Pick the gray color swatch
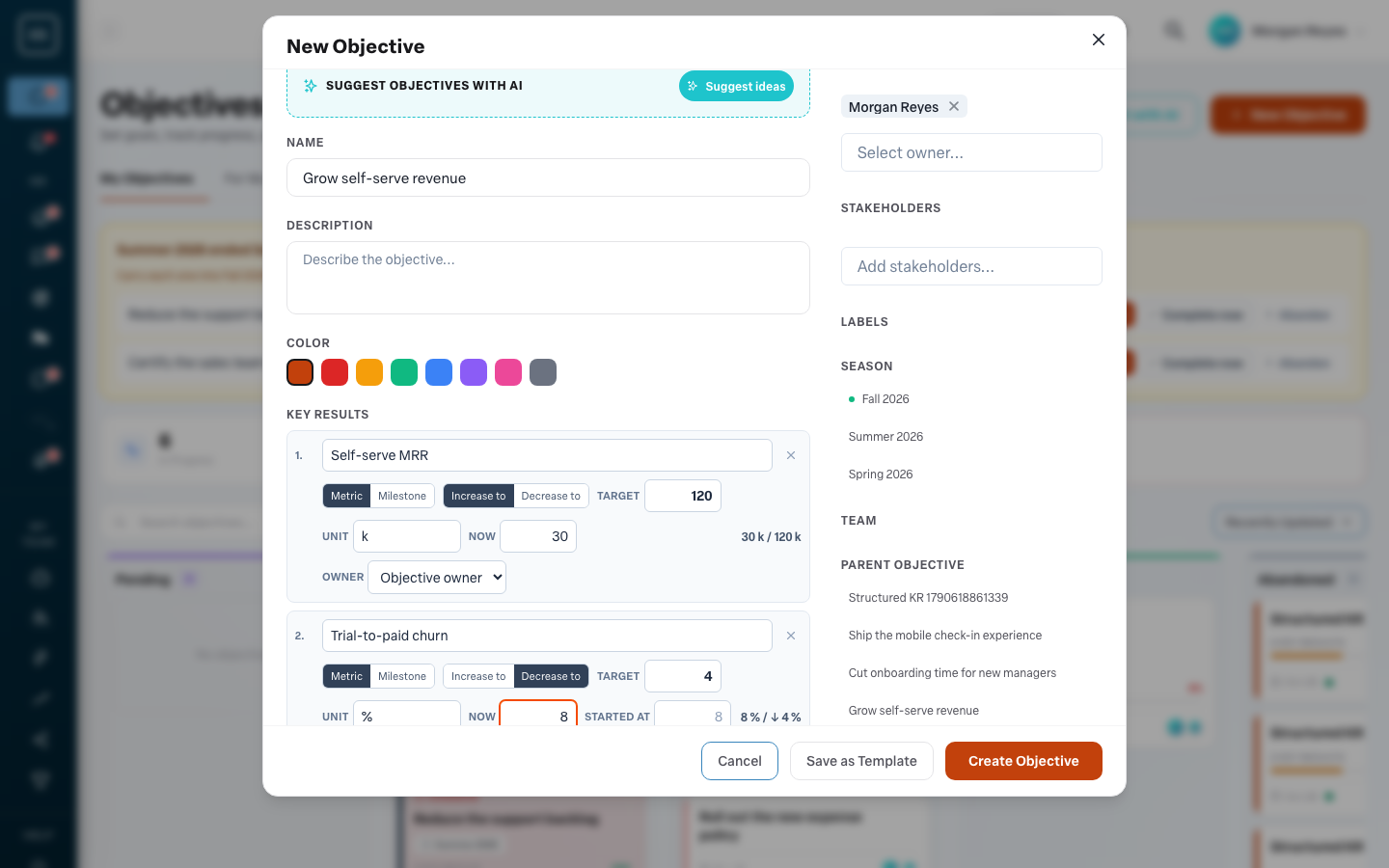The width and height of the screenshot is (1389, 868). [543, 372]
